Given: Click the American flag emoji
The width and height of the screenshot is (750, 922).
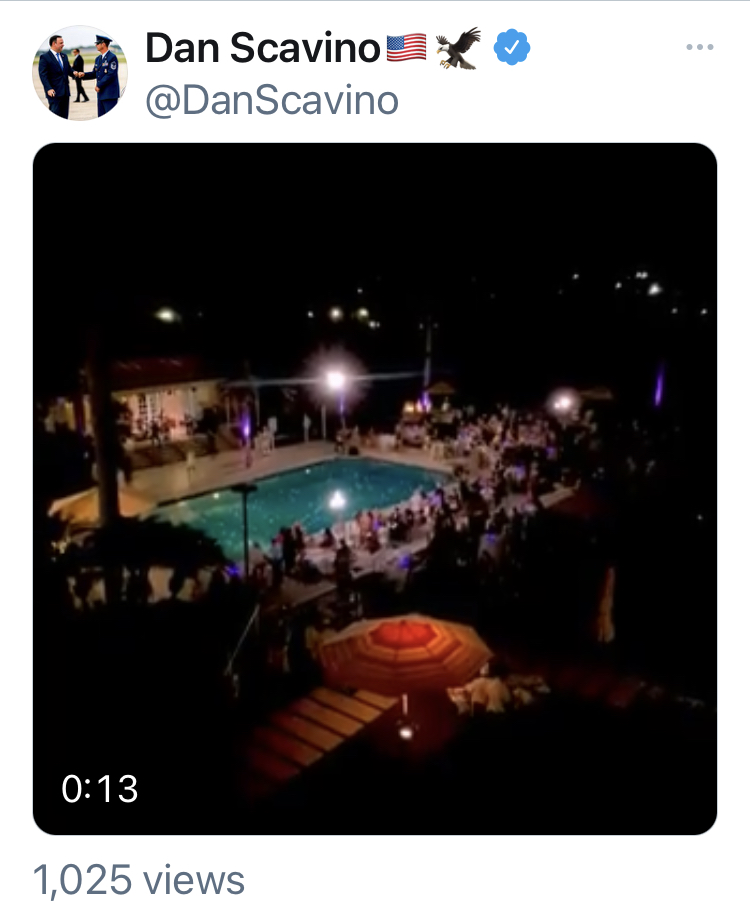Looking at the screenshot, I should click(x=406, y=48).
